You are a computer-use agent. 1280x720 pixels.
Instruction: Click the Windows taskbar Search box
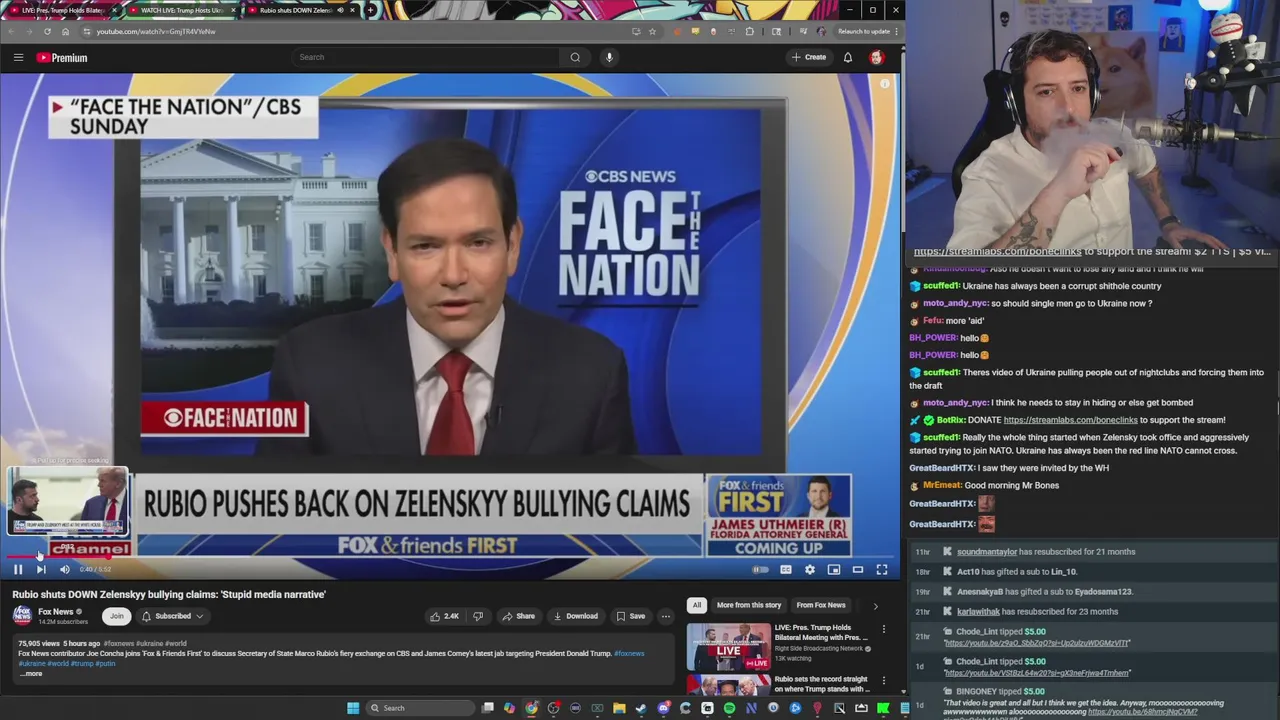(x=419, y=708)
